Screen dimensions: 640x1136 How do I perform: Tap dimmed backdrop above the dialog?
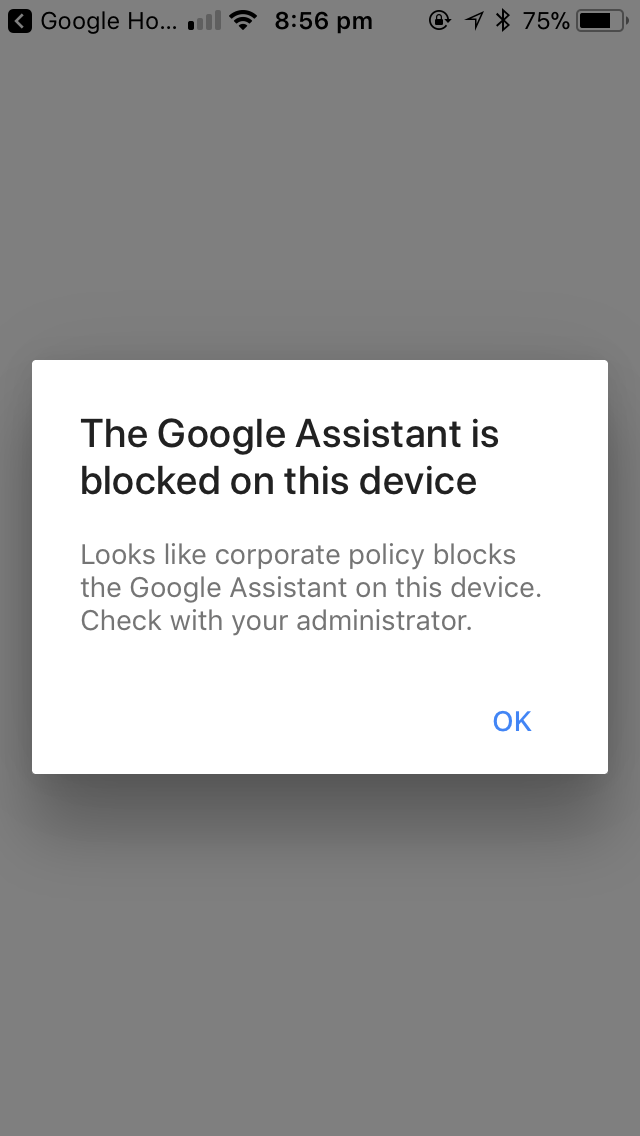pyautogui.click(x=320, y=200)
